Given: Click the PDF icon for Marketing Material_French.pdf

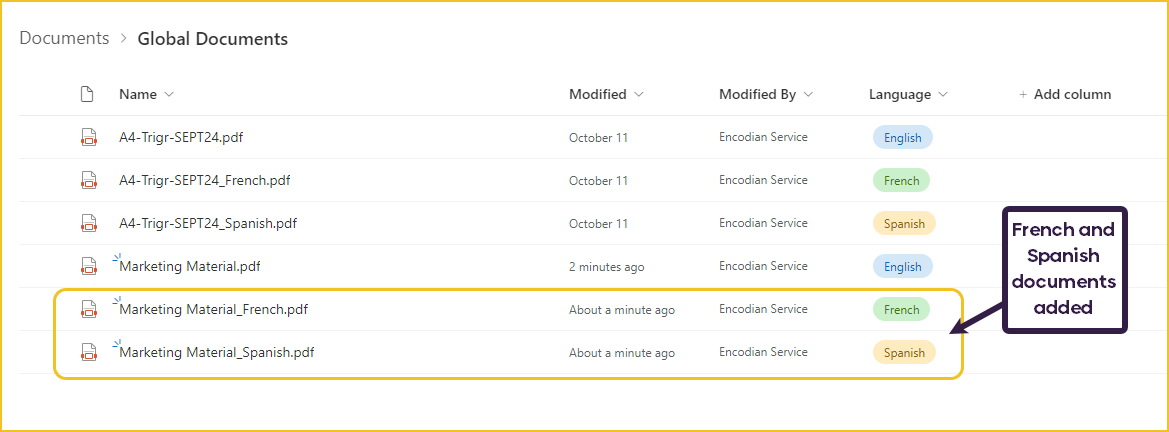Looking at the screenshot, I should pyautogui.click(x=89, y=310).
